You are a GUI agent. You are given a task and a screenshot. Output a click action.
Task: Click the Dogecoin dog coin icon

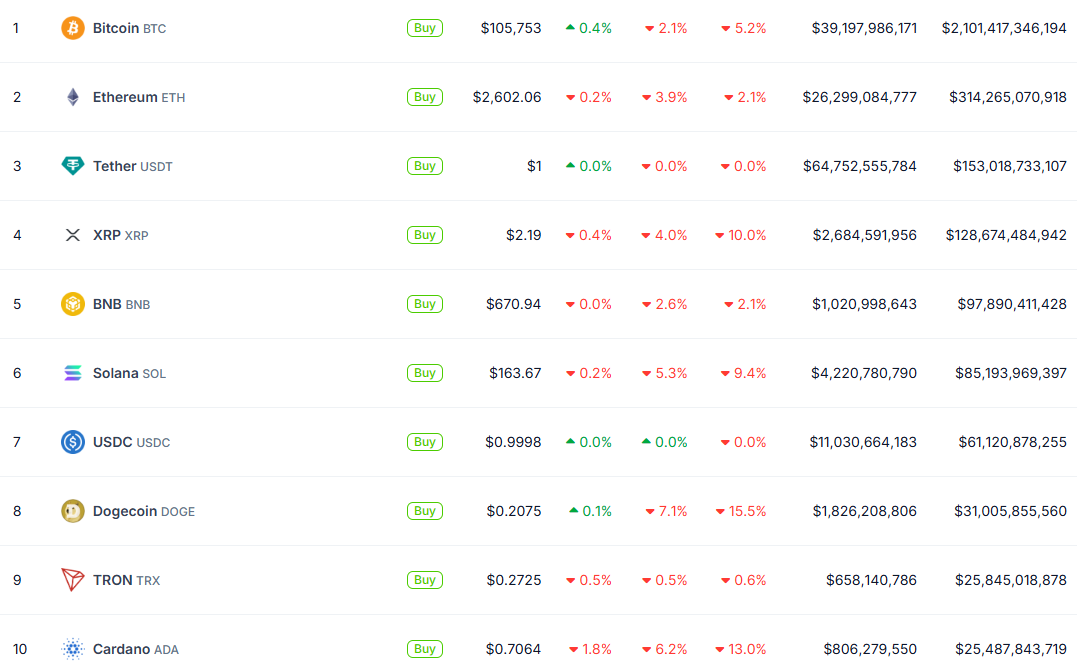click(x=73, y=511)
